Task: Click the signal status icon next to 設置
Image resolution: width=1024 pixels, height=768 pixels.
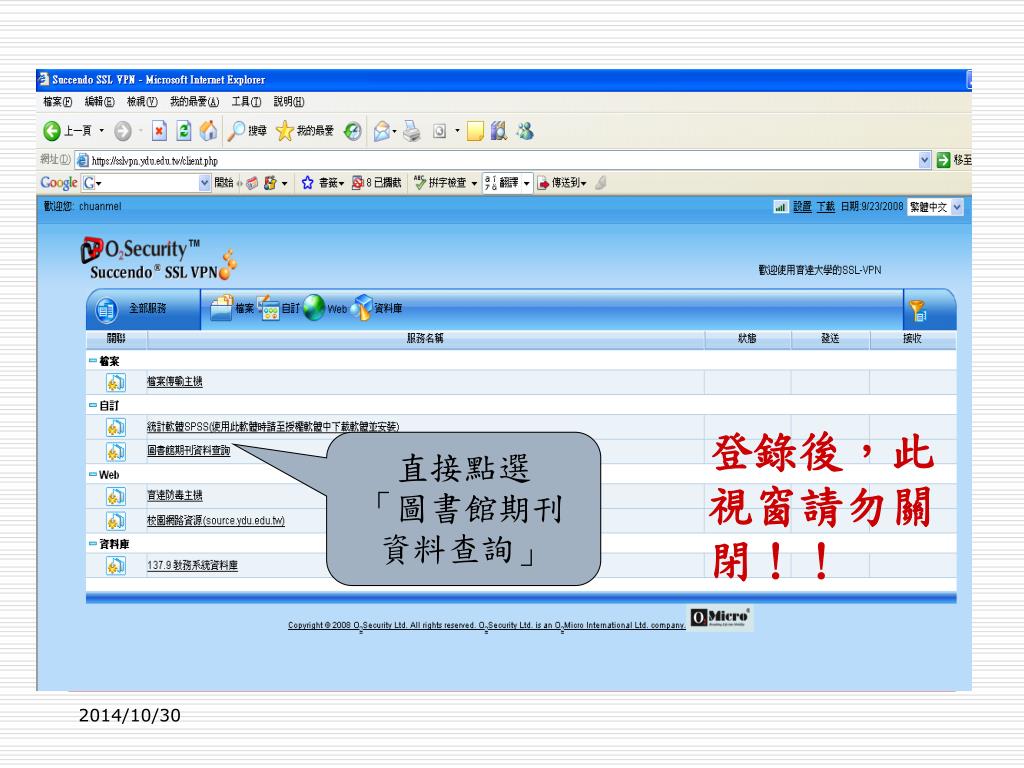Action: click(780, 207)
